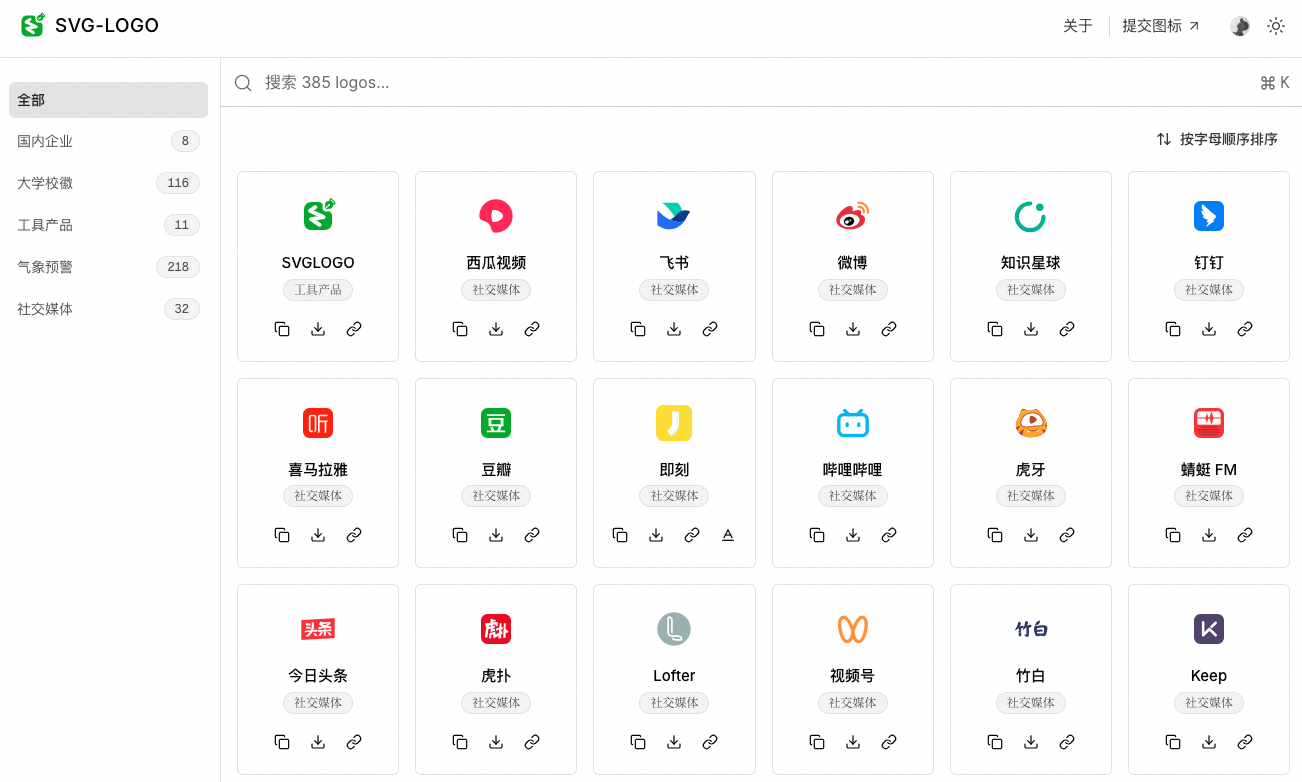
Task: Download the 微博 logo
Action: (853, 329)
